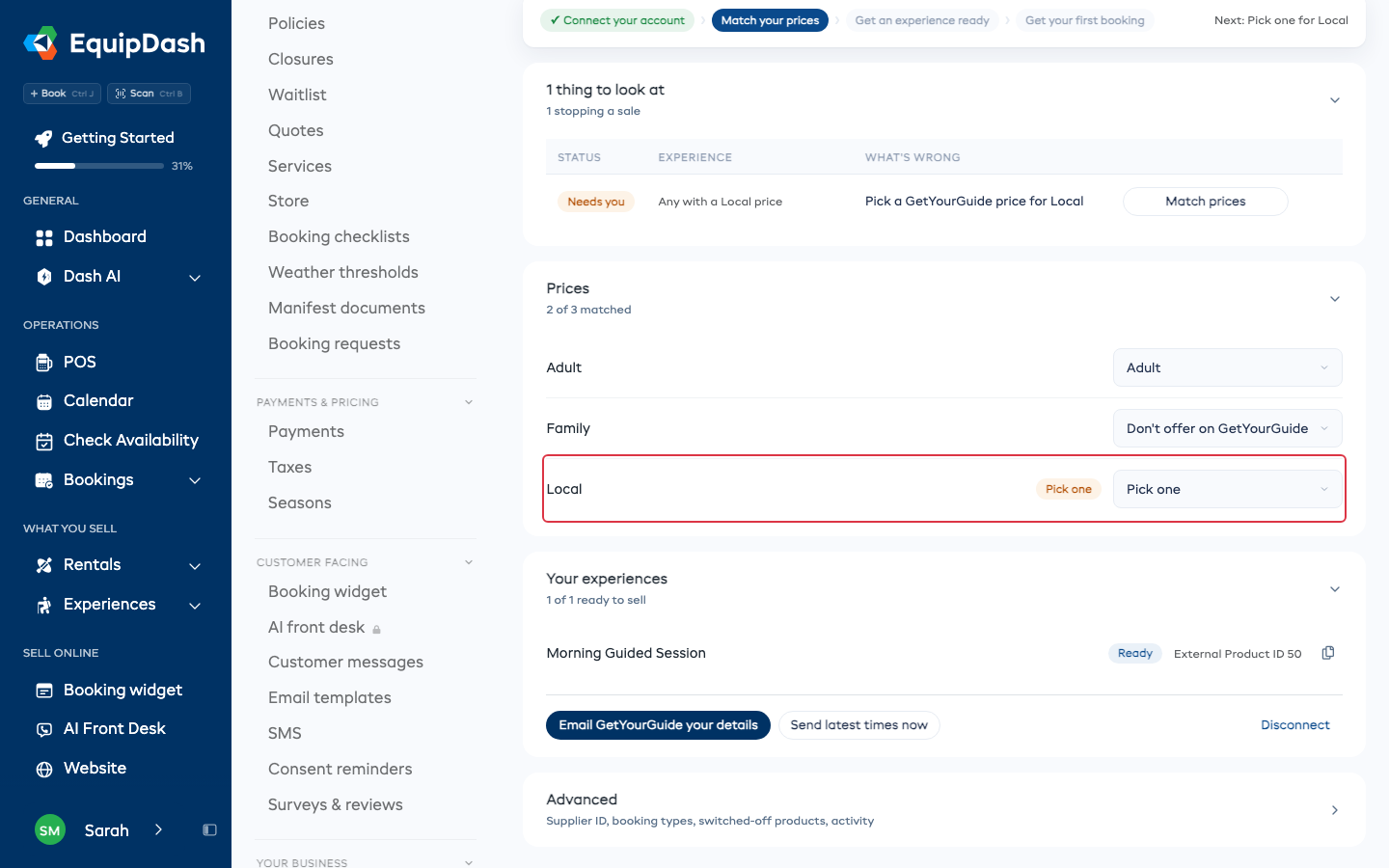The image size is (1389, 868).
Task: Open the Taxes settings page
Action: [x=290, y=467]
